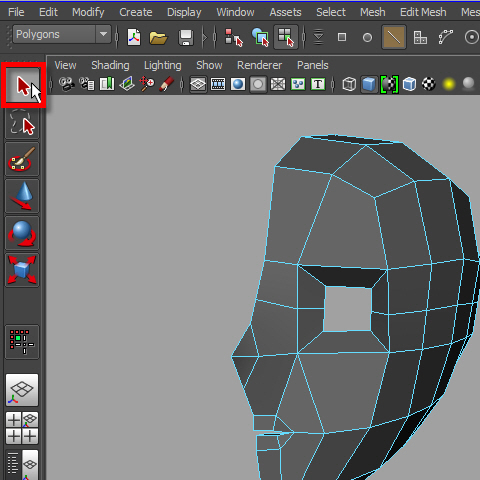Open the Polygons menu set dropdown
This screenshot has height=480, width=480.
62,34
